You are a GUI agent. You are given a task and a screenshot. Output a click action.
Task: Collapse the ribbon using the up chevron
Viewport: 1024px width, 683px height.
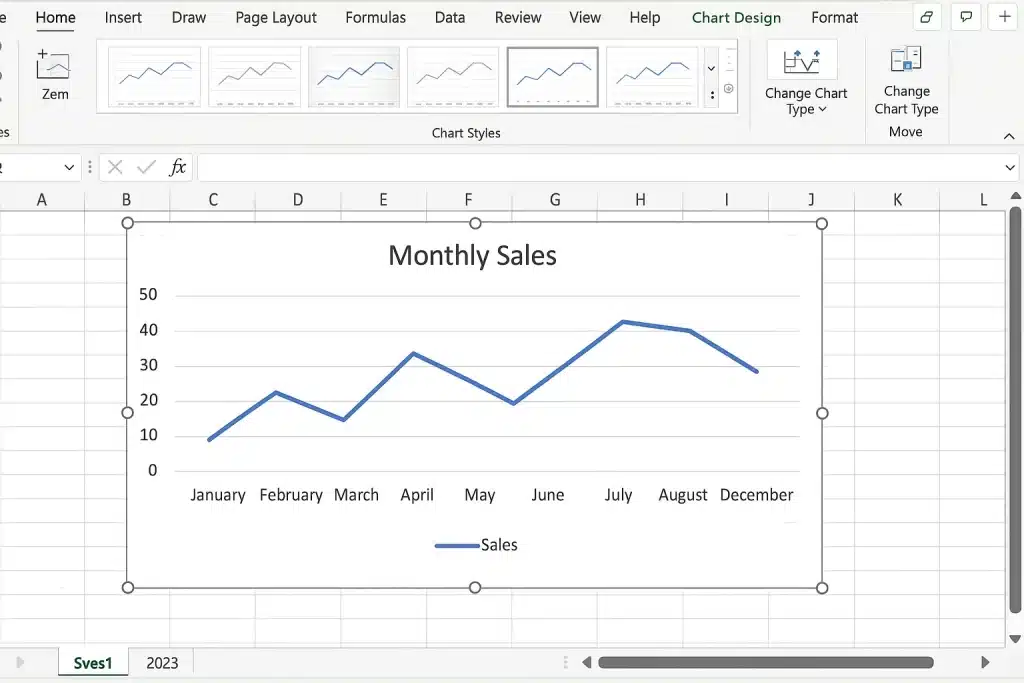point(1008,136)
